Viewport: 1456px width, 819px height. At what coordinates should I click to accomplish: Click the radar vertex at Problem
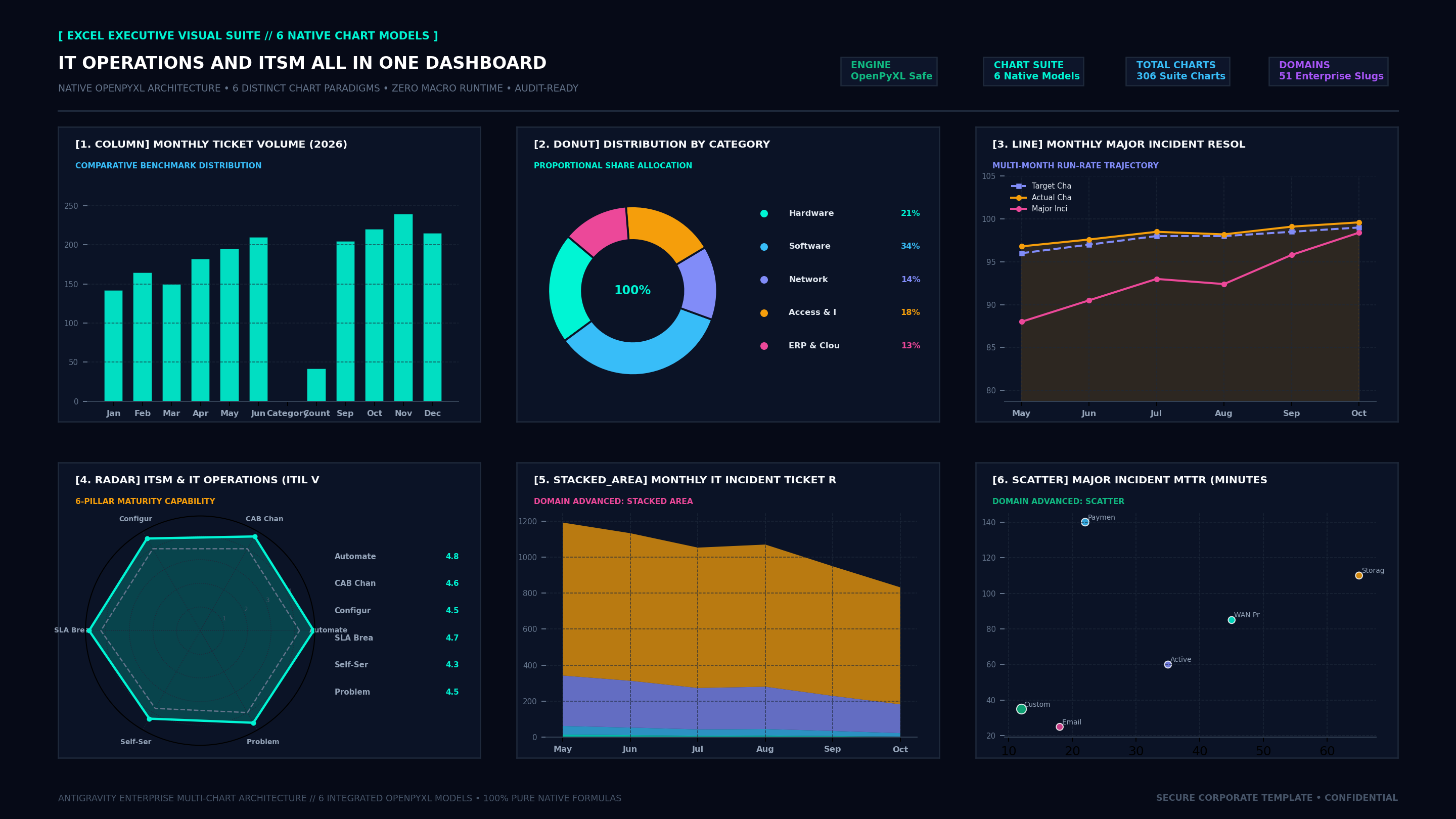[253, 723]
